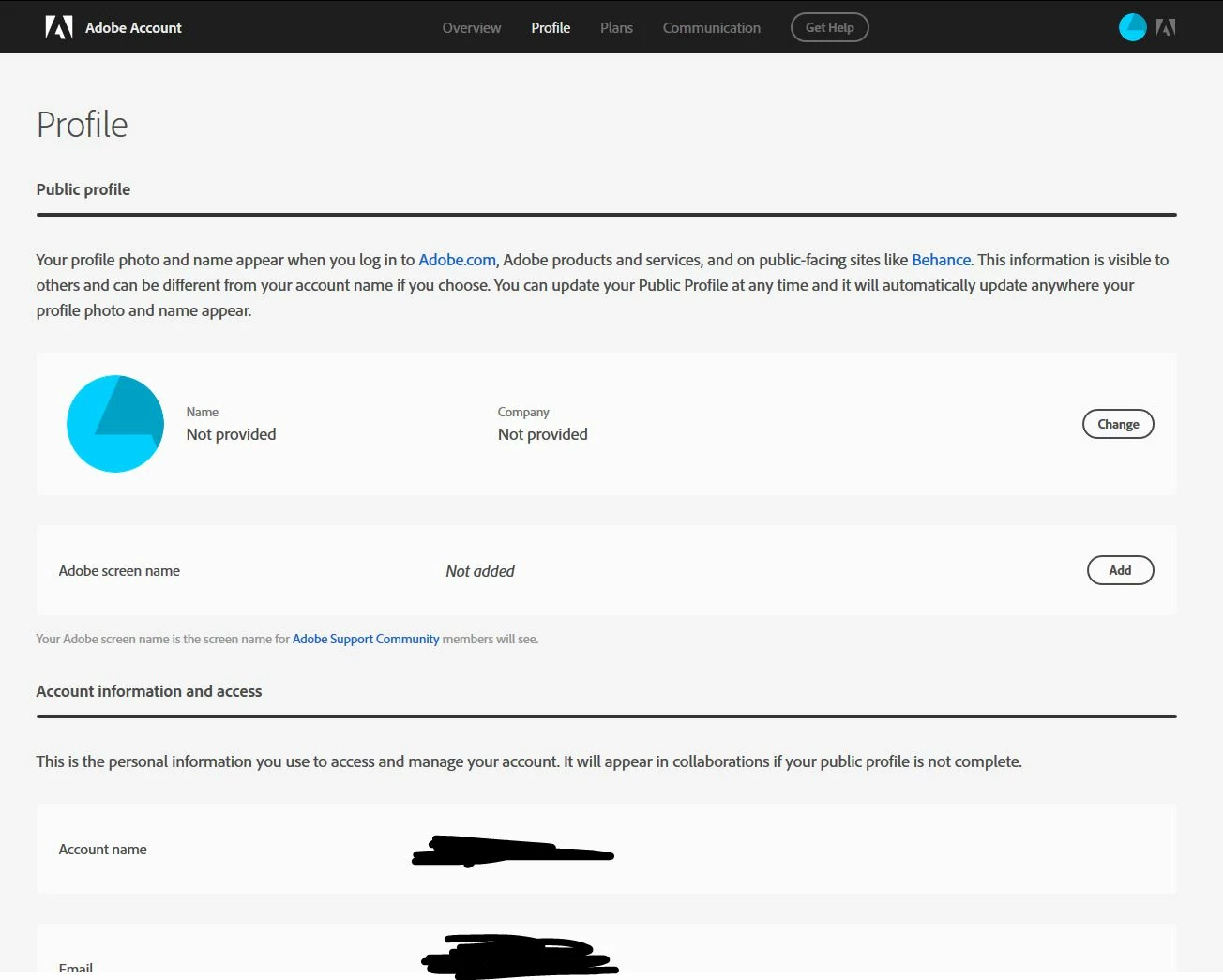Screen dimensions: 1223x980
Task: Click the 'Adobe screen name' label
Action: [119, 571]
